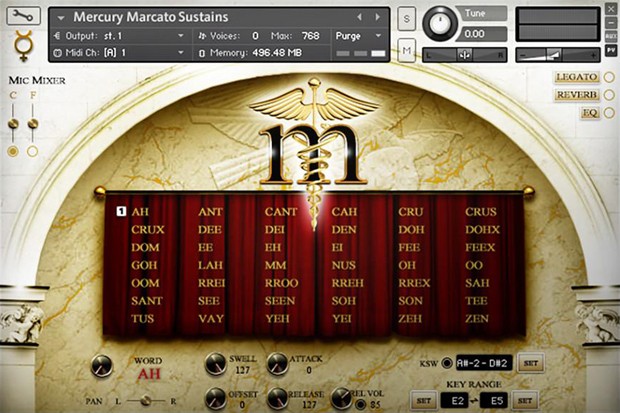
Task: Click SET button right of E5
Action: pyautogui.click(x=525, y=401)
